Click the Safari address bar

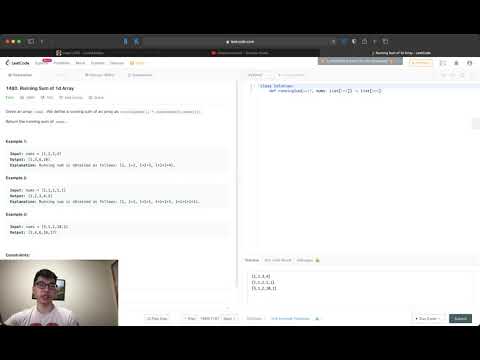[240, 42]
